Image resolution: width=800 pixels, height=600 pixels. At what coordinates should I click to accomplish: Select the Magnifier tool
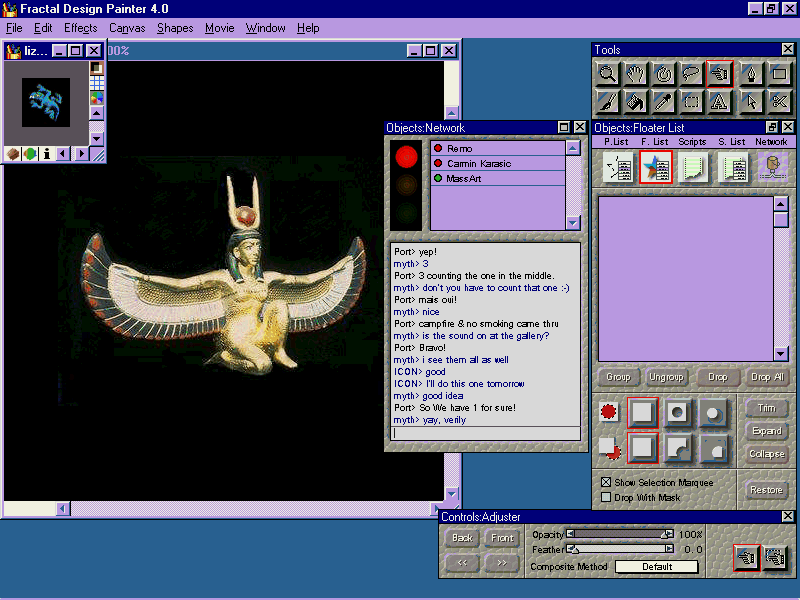(x=607, y=74)
